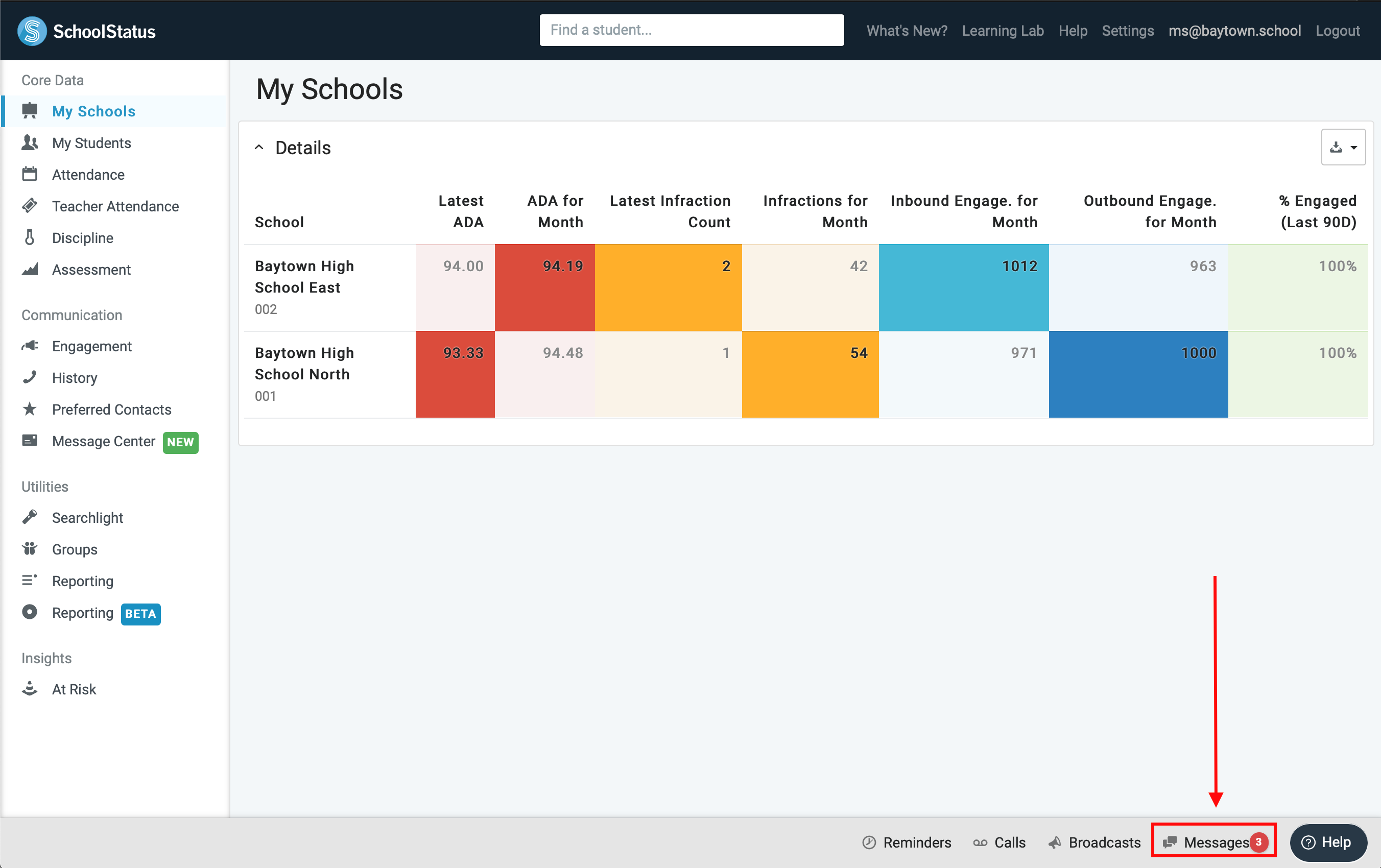1381x868 pixels.
Task: Click the Searchlight flashlight icon
Action: (x=30, y=517)
